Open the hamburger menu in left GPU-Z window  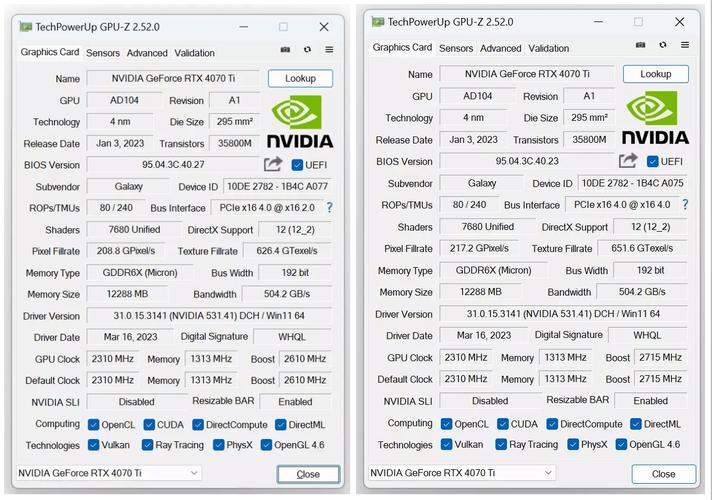[329, 49]
